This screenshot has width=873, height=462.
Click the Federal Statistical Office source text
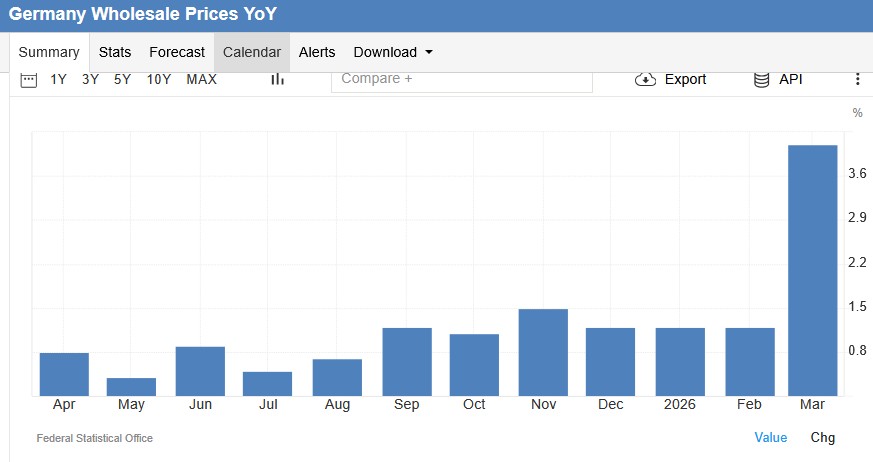click(95, 438)
